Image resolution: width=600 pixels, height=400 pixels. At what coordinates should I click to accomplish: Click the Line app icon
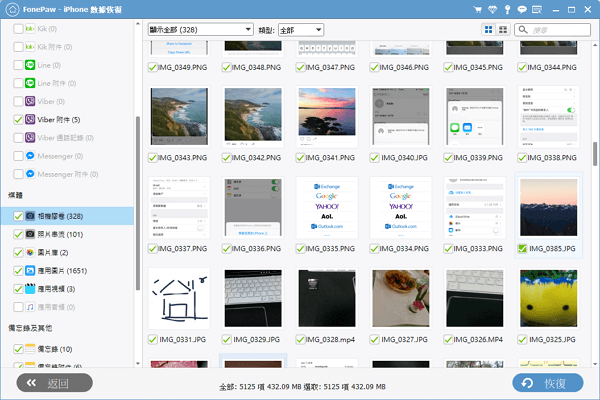click(30, 65)
